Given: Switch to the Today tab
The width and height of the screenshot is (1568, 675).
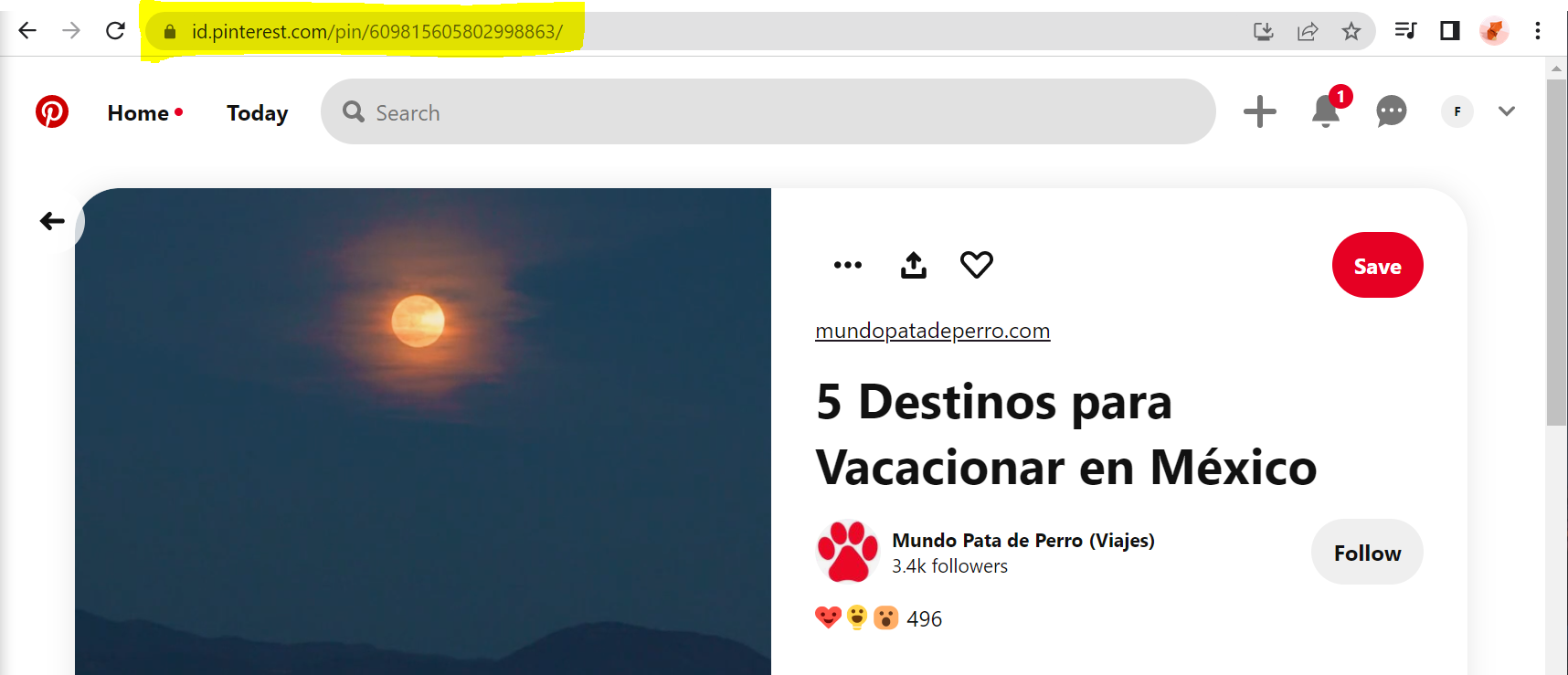Looking at the screenshot, I should click(258, 113).
